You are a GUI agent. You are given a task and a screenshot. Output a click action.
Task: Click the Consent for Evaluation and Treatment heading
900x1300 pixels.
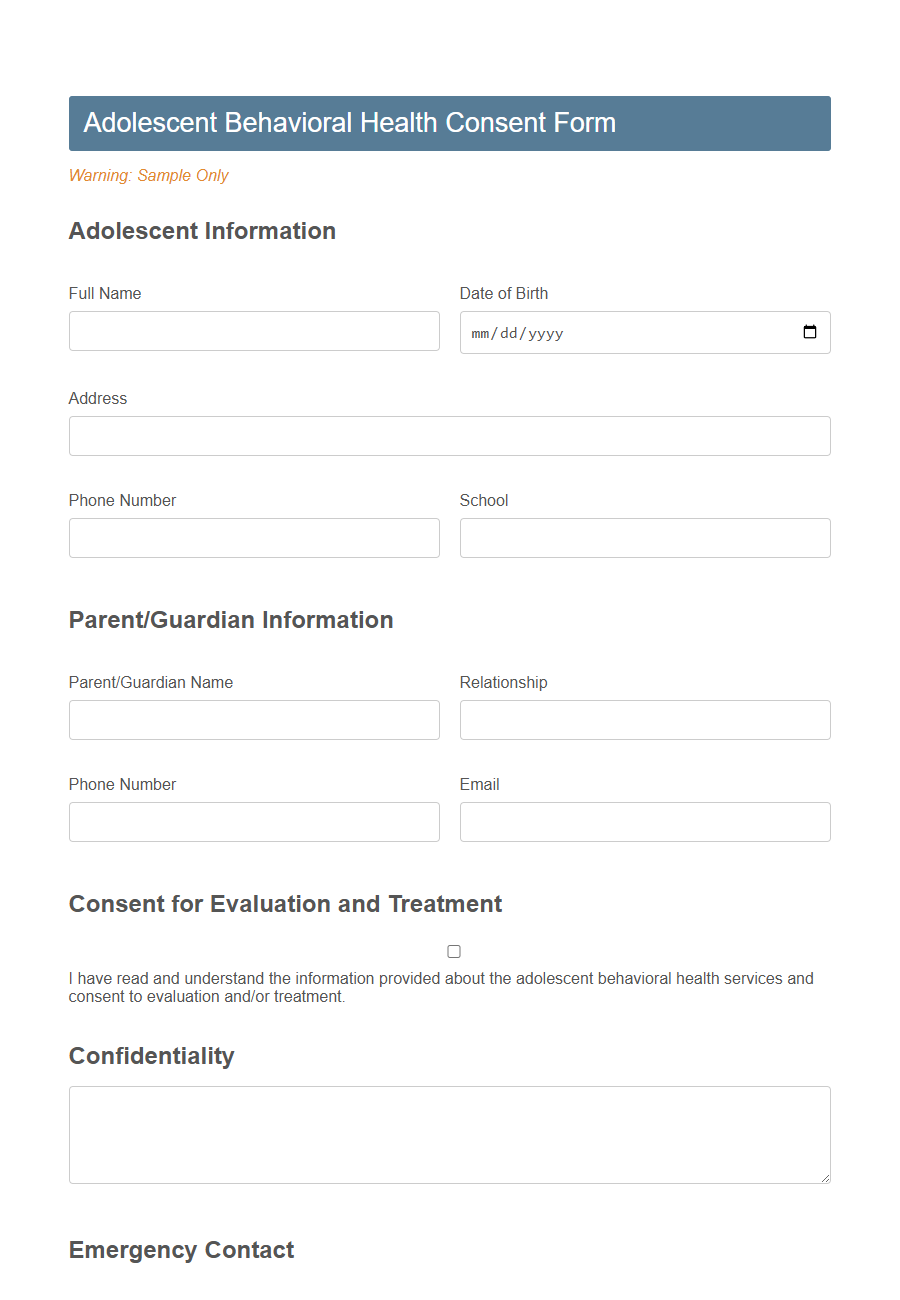(285, 903)
